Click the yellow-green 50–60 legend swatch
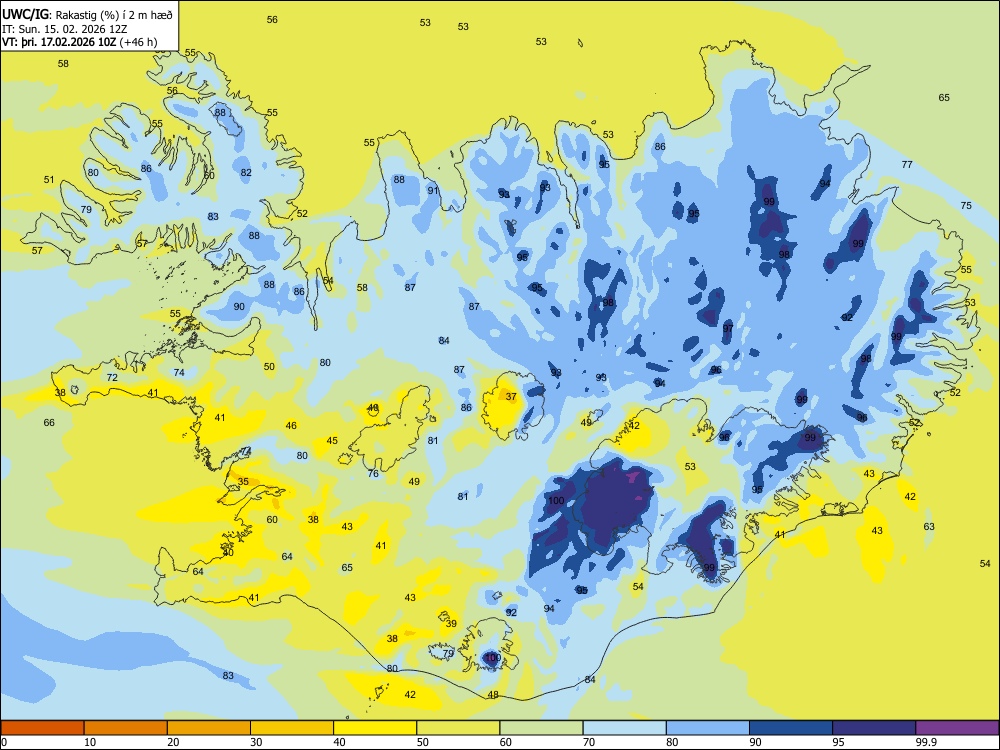 [x=458, y=728]
